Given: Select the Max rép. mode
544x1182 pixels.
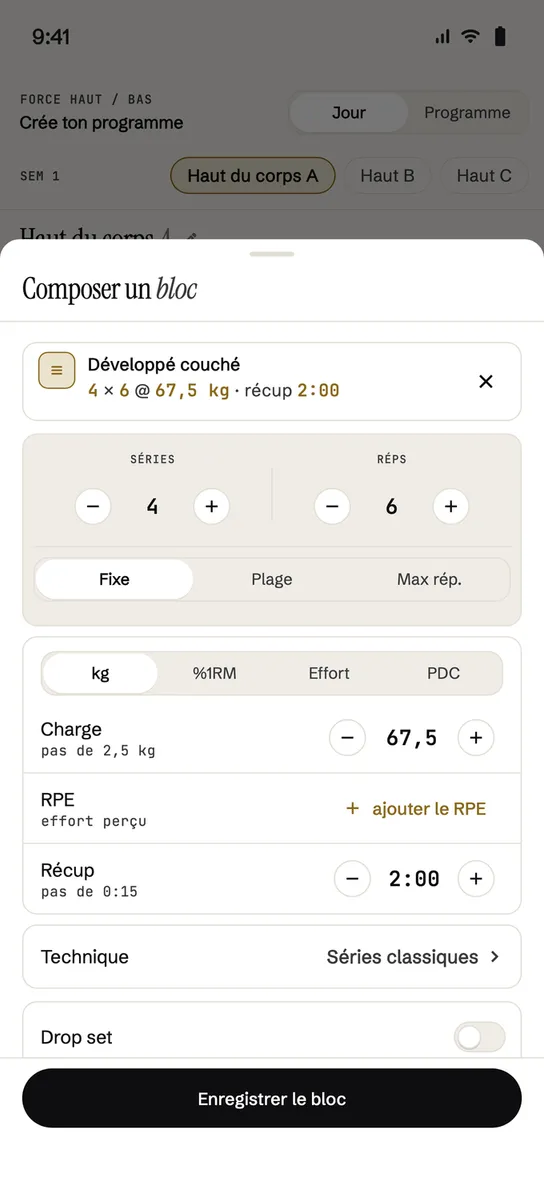Looking at the screenshot, I should click(x=429, y=580).
